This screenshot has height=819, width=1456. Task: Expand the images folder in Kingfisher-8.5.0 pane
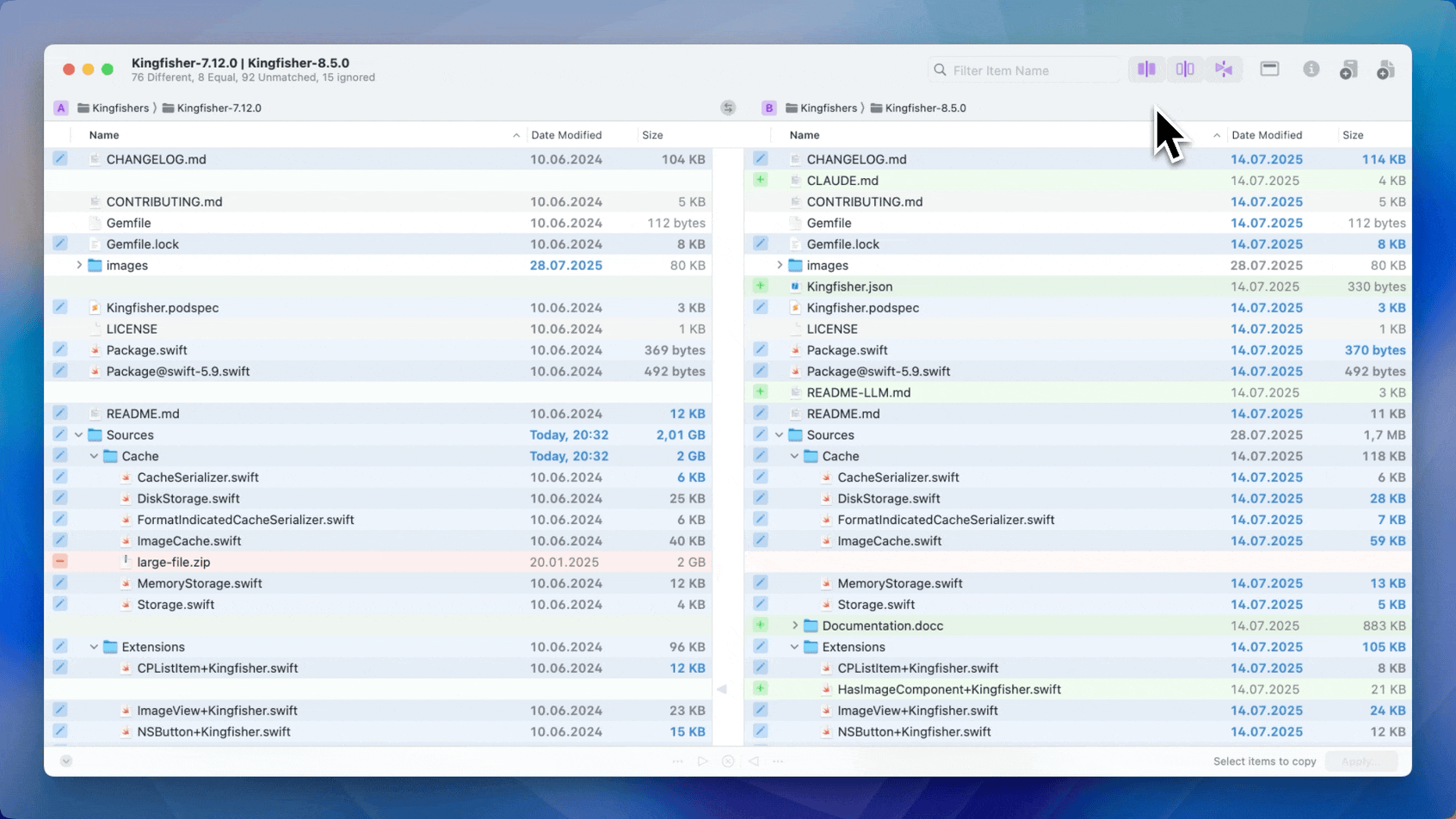coord(780,265)
